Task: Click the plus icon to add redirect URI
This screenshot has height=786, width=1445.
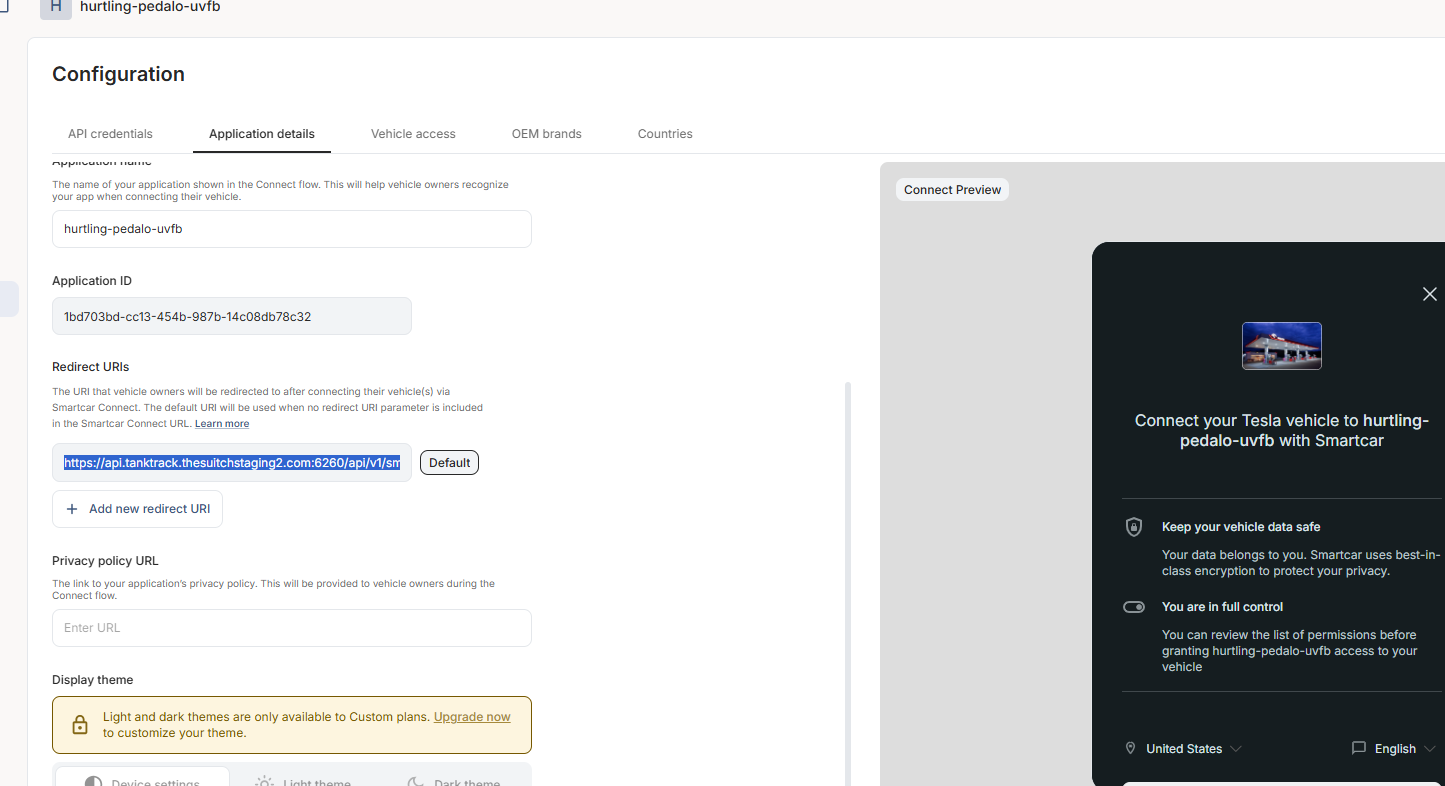Action: coord(72,509)
